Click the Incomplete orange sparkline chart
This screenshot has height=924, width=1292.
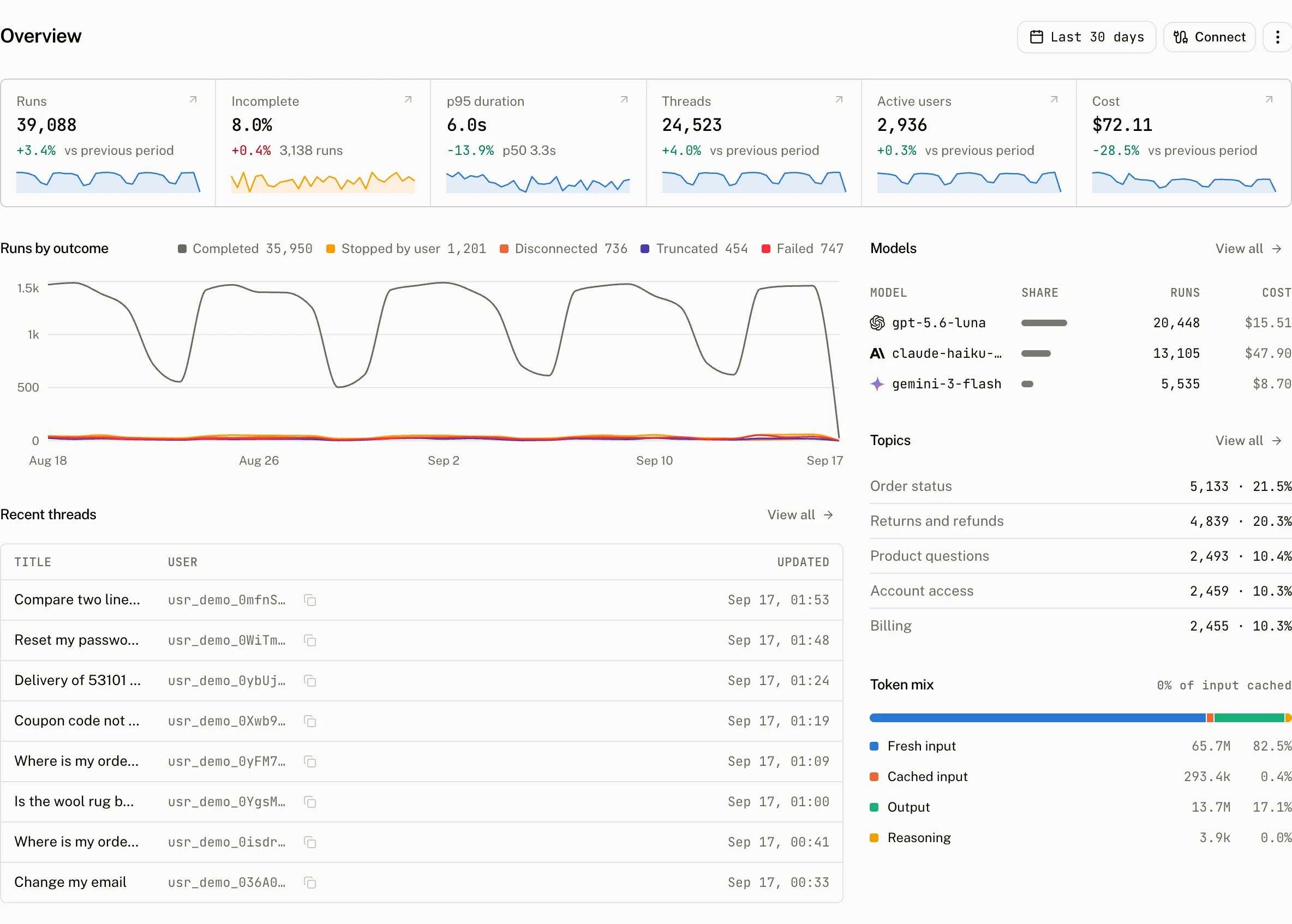click(322, 182)
